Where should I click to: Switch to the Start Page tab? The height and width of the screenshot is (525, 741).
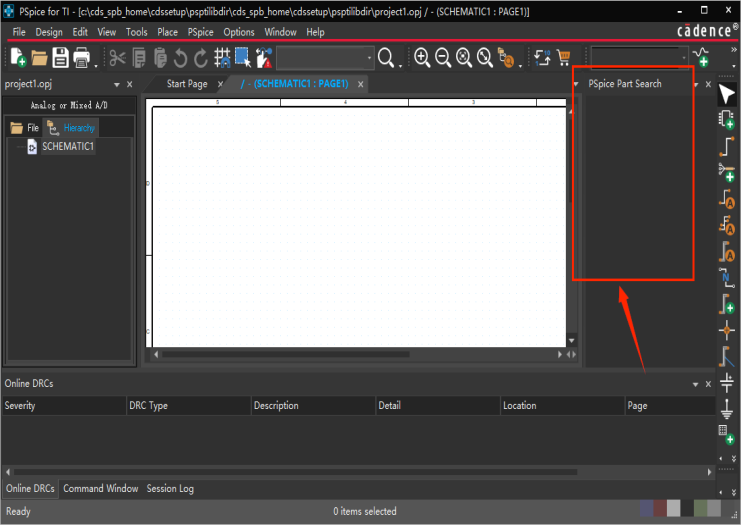187,84
